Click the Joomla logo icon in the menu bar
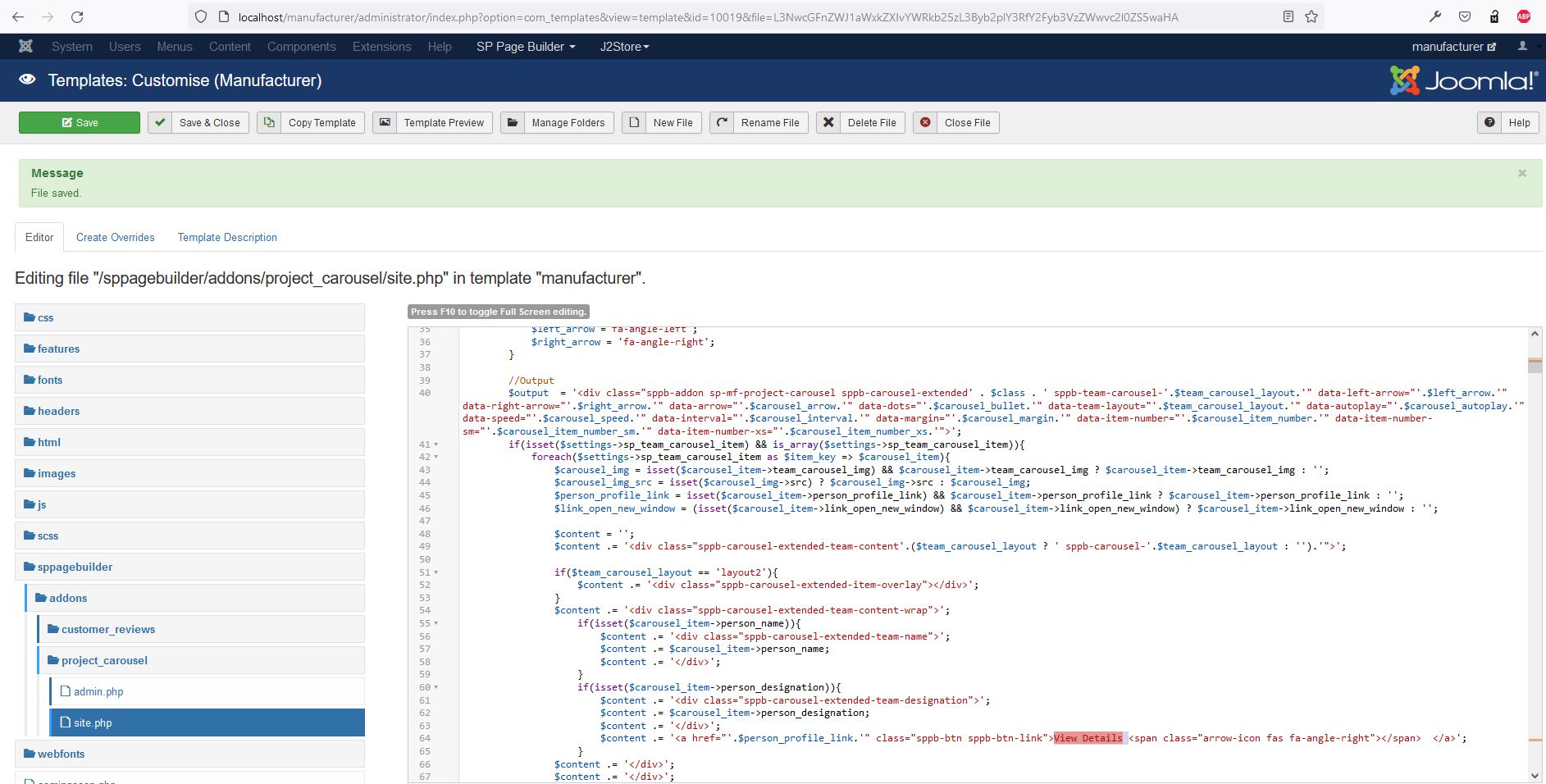 [x=25, y=47]
